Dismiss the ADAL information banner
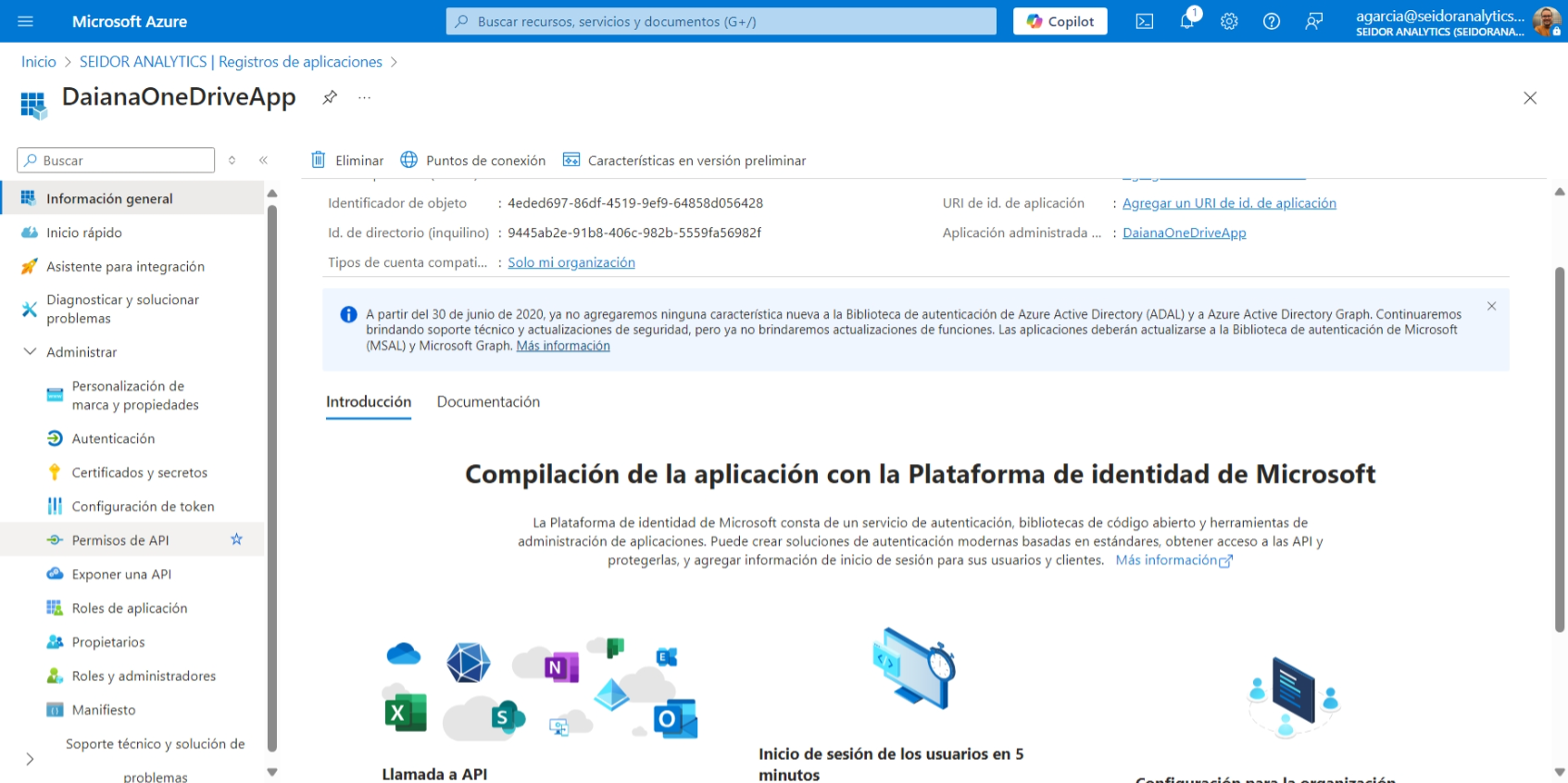Viewport: 1568px width, 783px height. coord(1491,307)
